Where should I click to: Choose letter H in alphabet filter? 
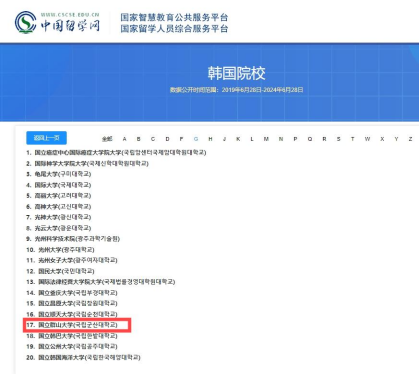(x=210, y=139)
